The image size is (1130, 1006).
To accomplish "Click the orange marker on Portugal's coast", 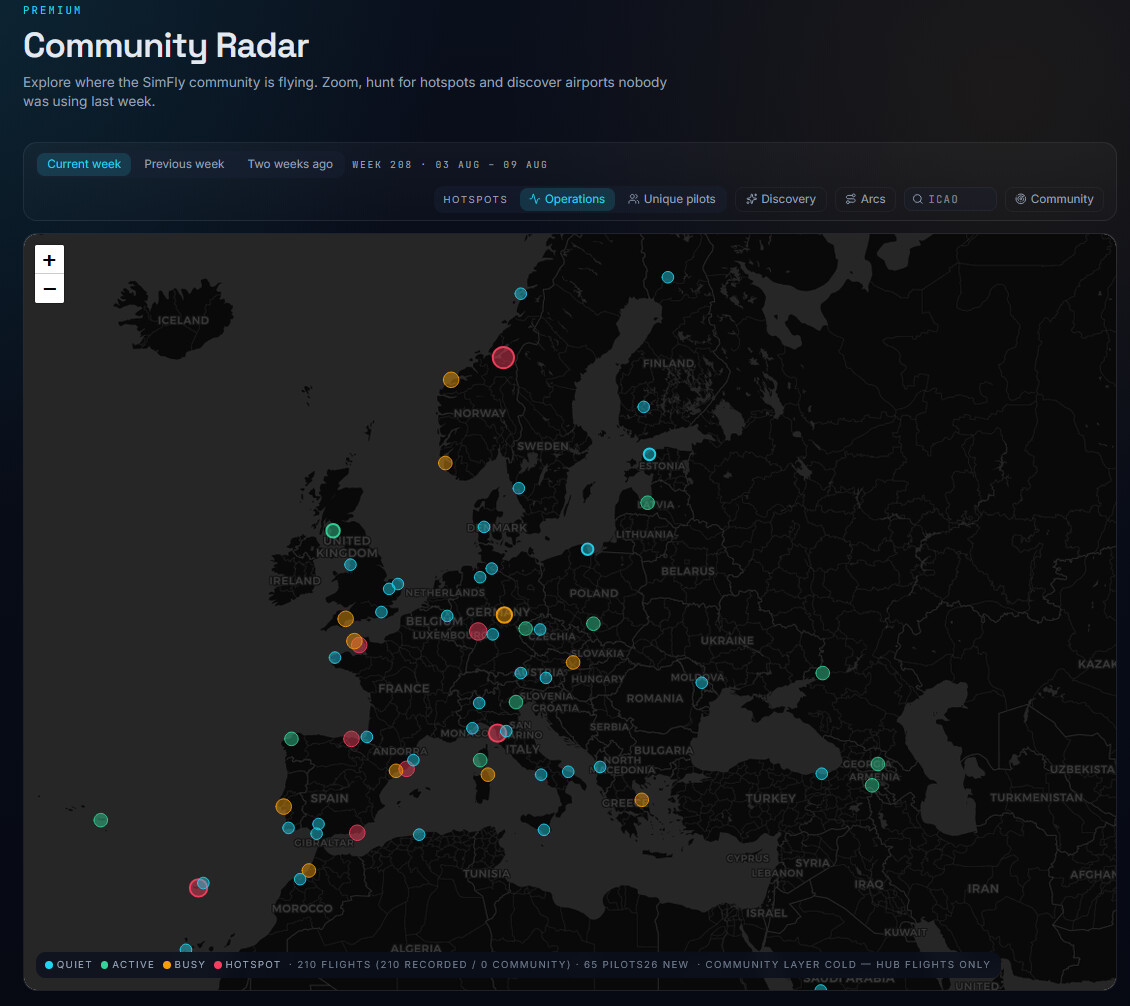I will [284, 806].
